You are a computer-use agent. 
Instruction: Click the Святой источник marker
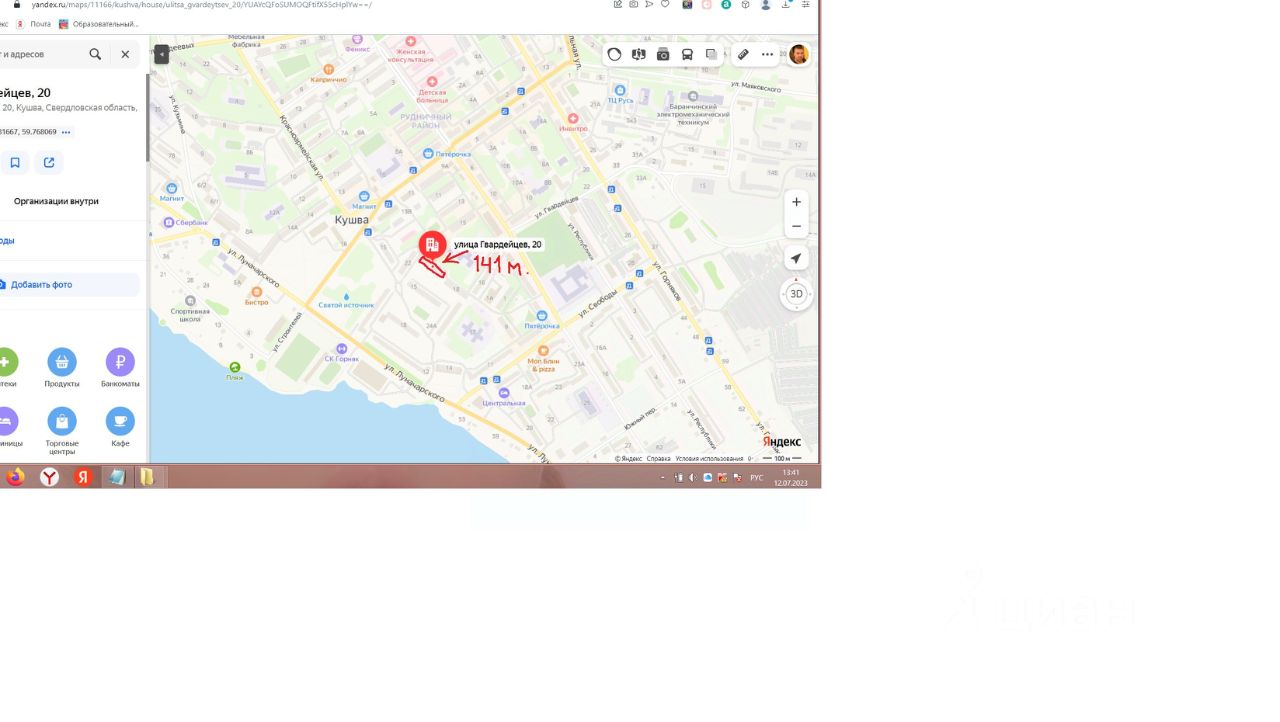pyautogui.click(x=346, y=297)
